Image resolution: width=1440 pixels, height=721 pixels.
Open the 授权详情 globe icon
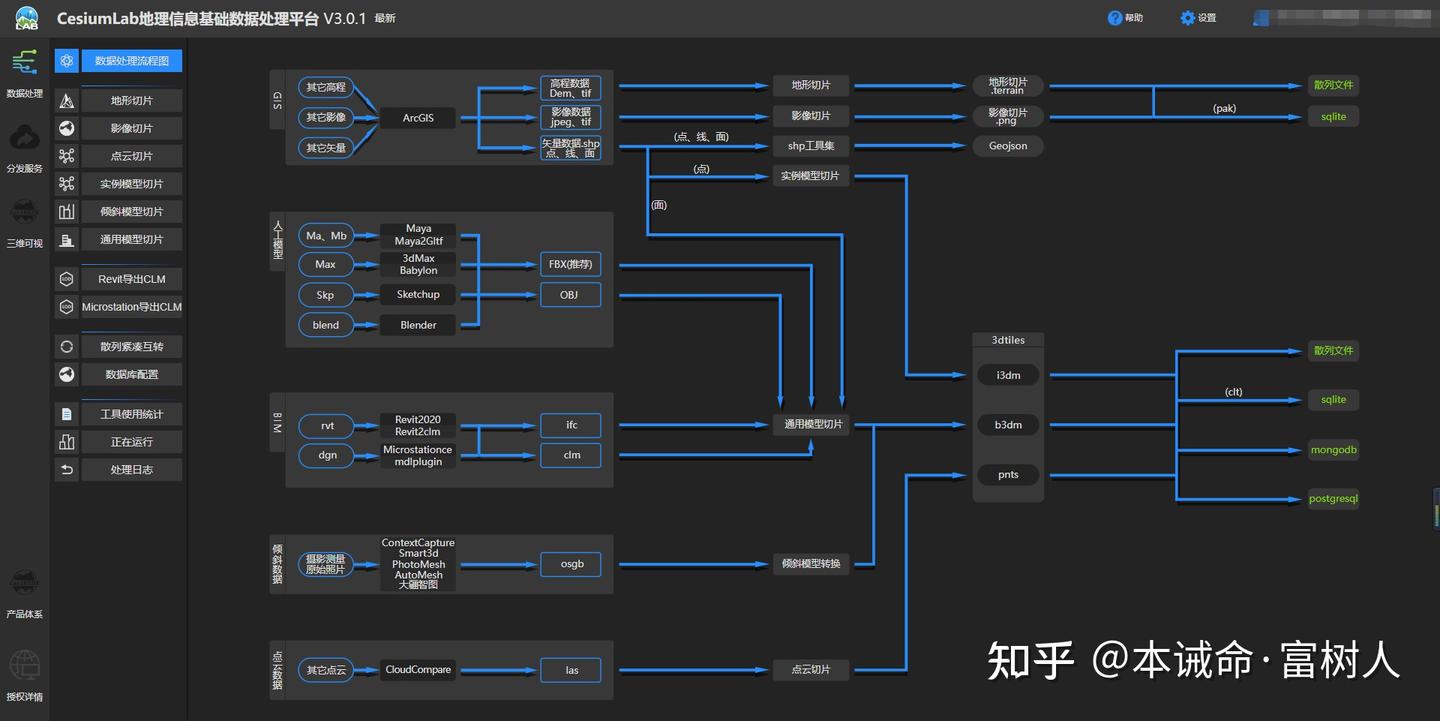[25, 665]
